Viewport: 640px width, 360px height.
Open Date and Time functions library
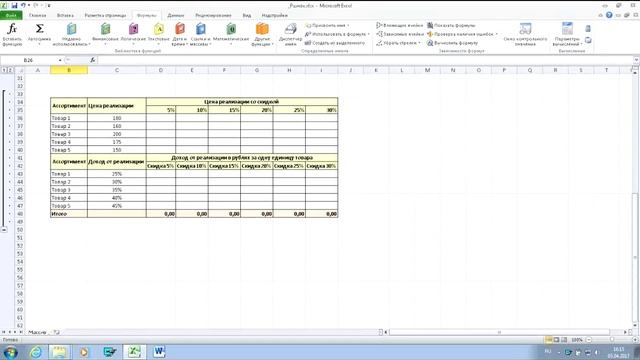tap(180, 34)
